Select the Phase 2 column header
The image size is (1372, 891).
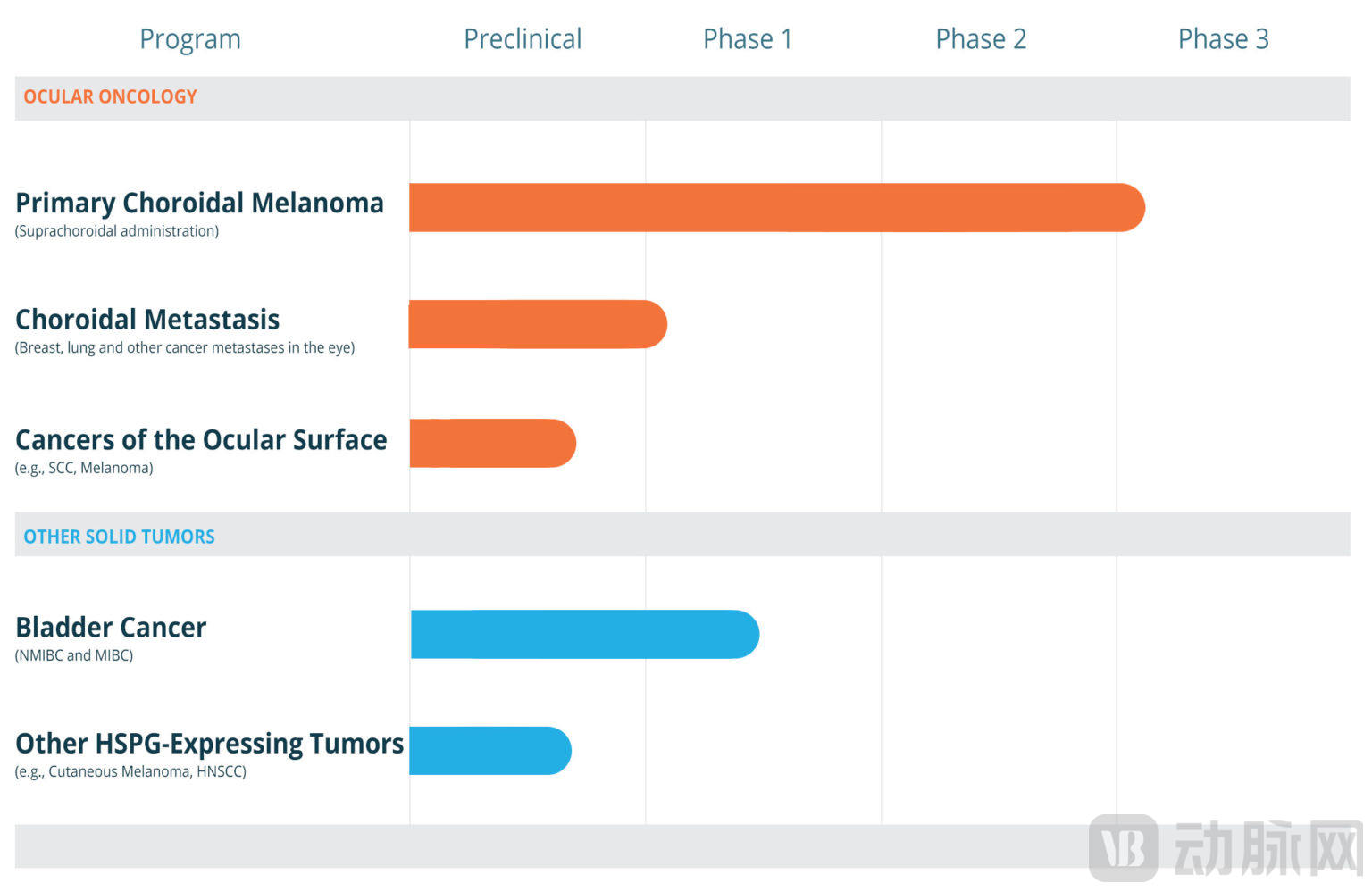click(x=981, y=39)
